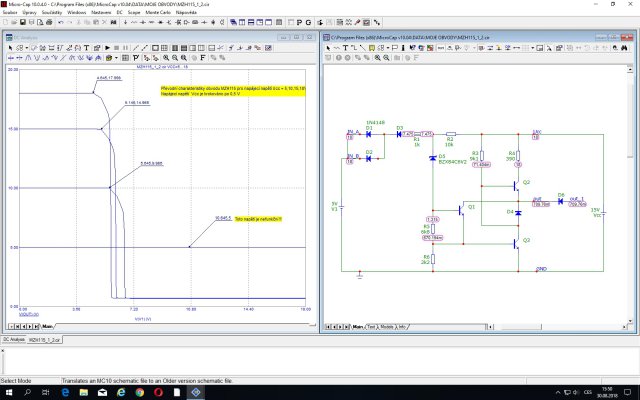
Task: Click the Flag icon in schematic toolbar
Action: (395, 48)
